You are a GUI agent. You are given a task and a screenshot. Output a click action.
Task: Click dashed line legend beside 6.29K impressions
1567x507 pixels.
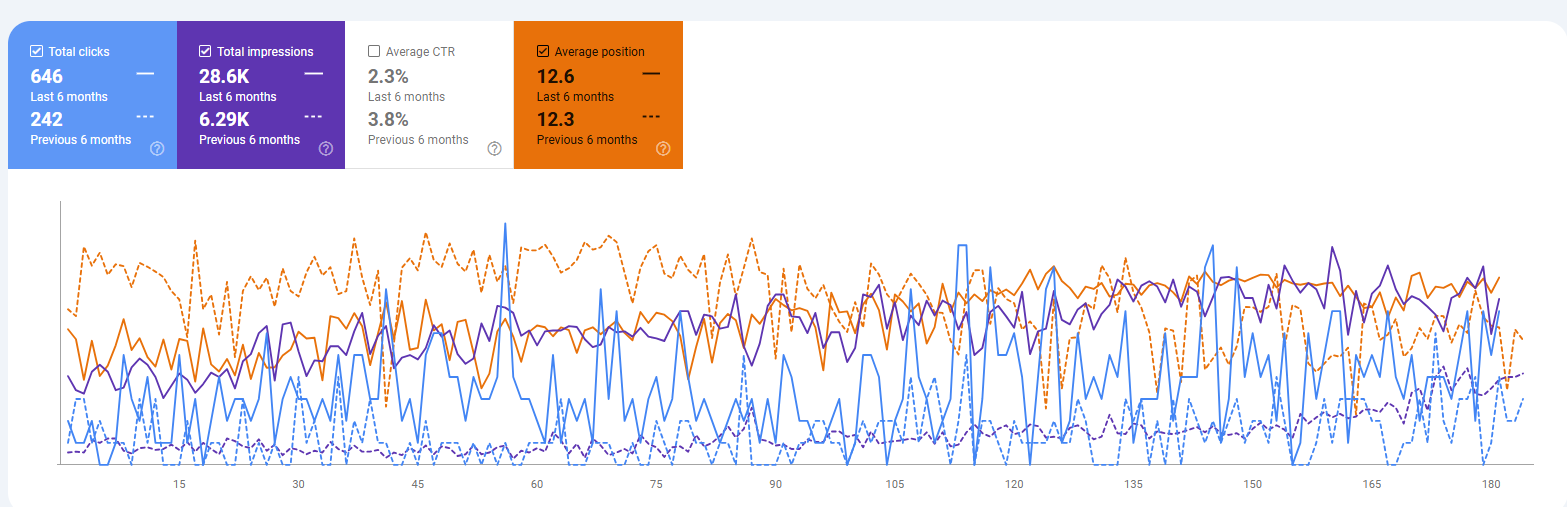click(x=314, y=117)
